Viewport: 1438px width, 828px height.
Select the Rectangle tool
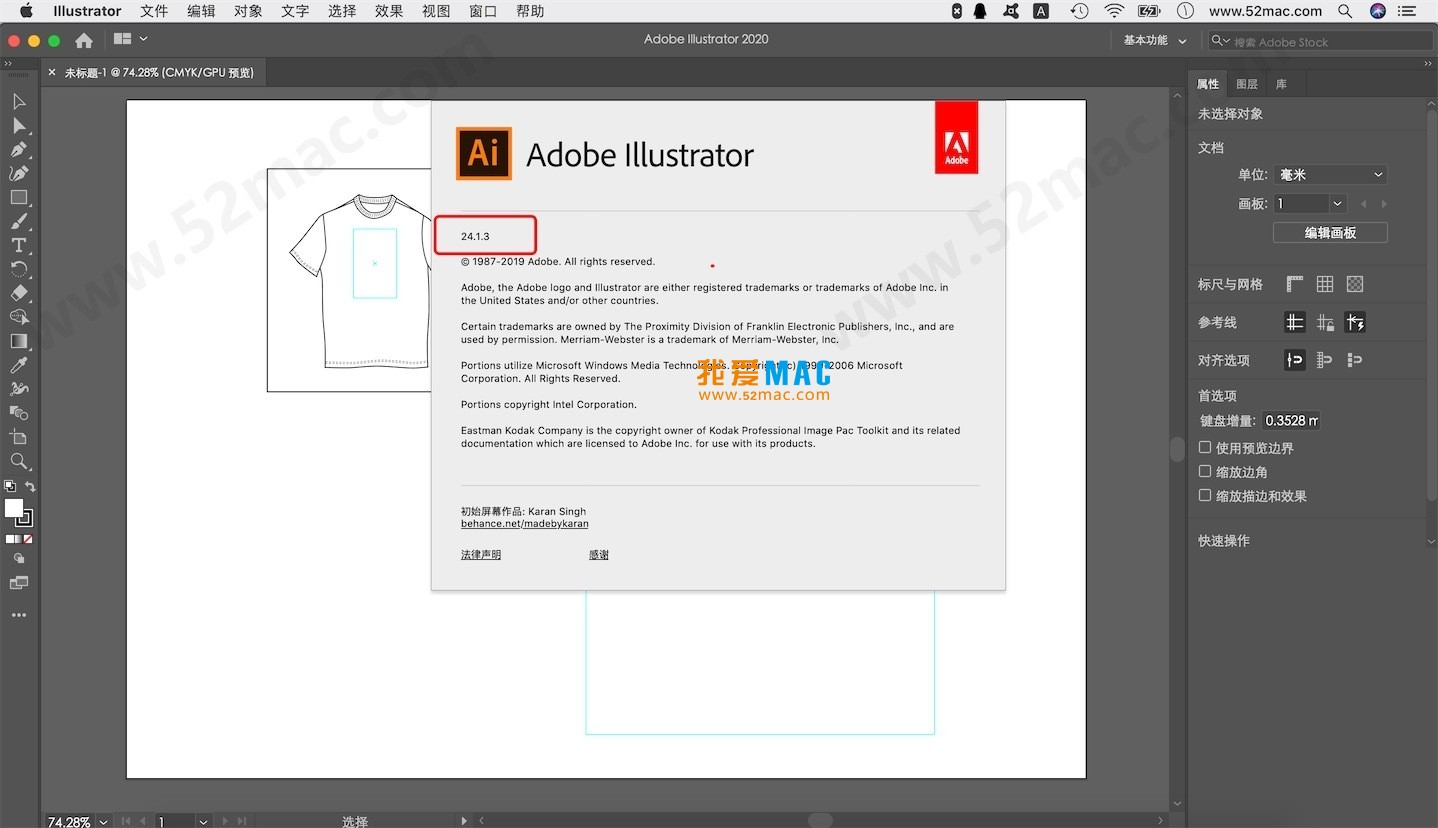coord(18,198)
